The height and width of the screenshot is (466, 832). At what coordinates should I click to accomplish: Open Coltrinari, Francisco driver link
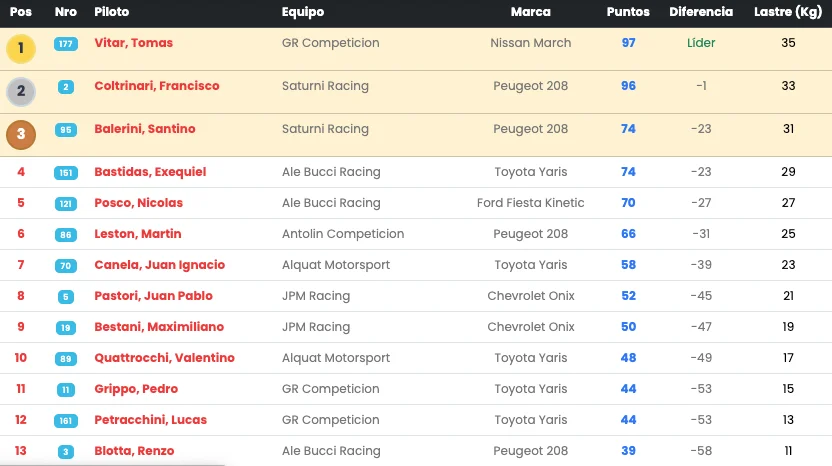156,87
